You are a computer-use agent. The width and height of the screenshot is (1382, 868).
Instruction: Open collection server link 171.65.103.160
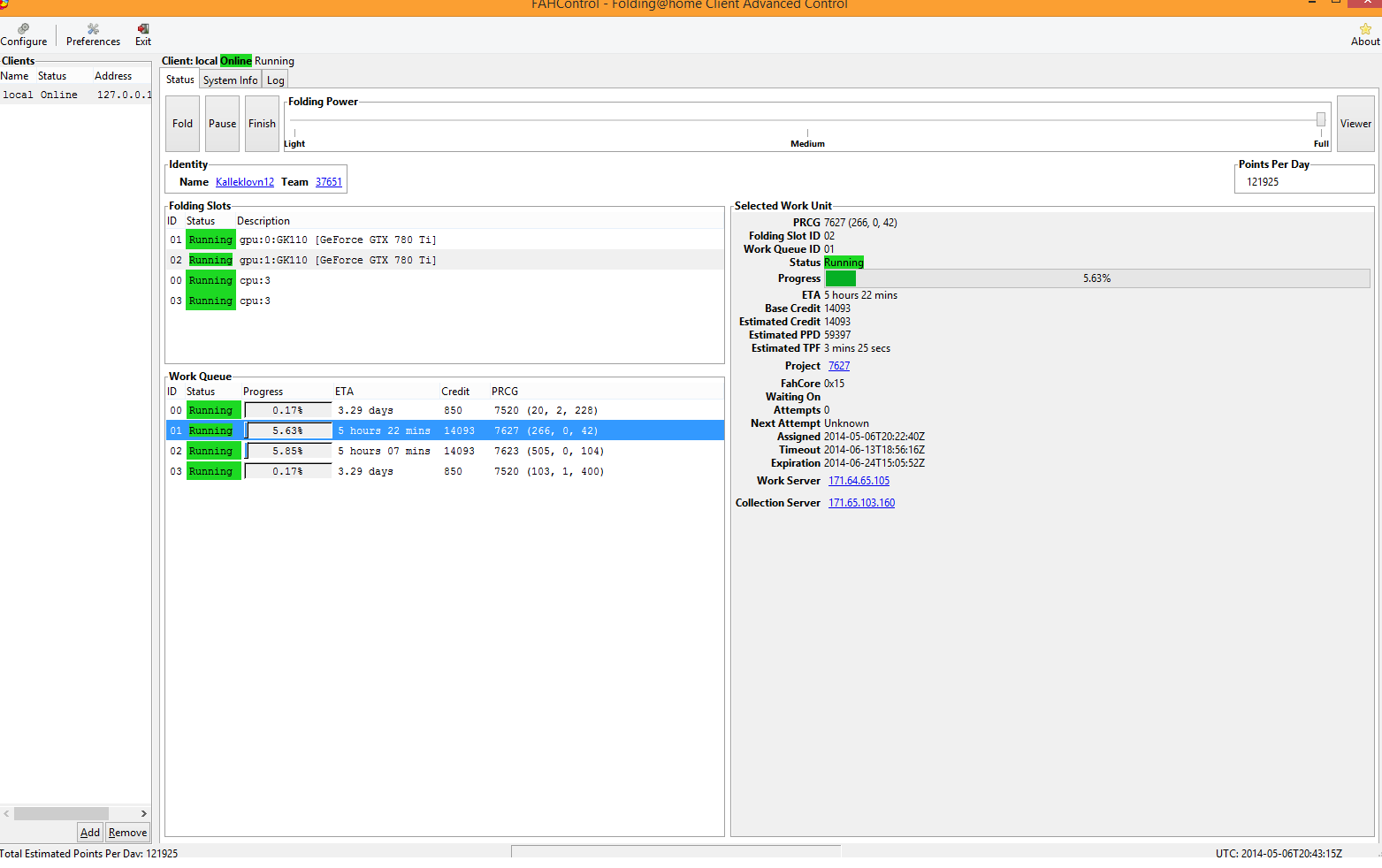coord(861,503)
